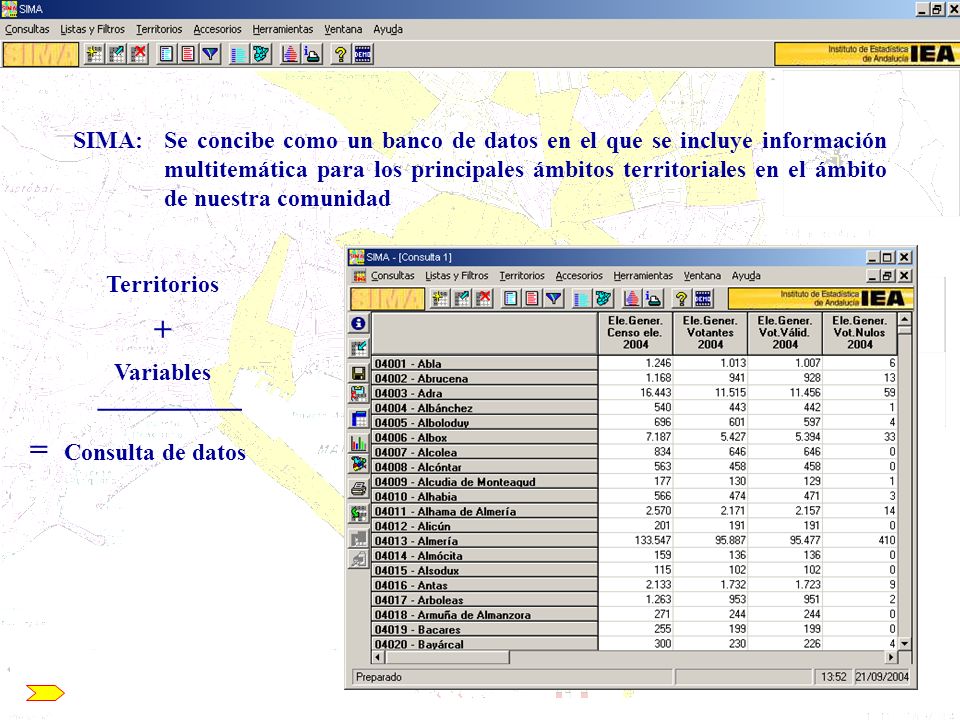
Task: Open the Consultas menu in the main SIMA window
Action: (x=27, y=29)
